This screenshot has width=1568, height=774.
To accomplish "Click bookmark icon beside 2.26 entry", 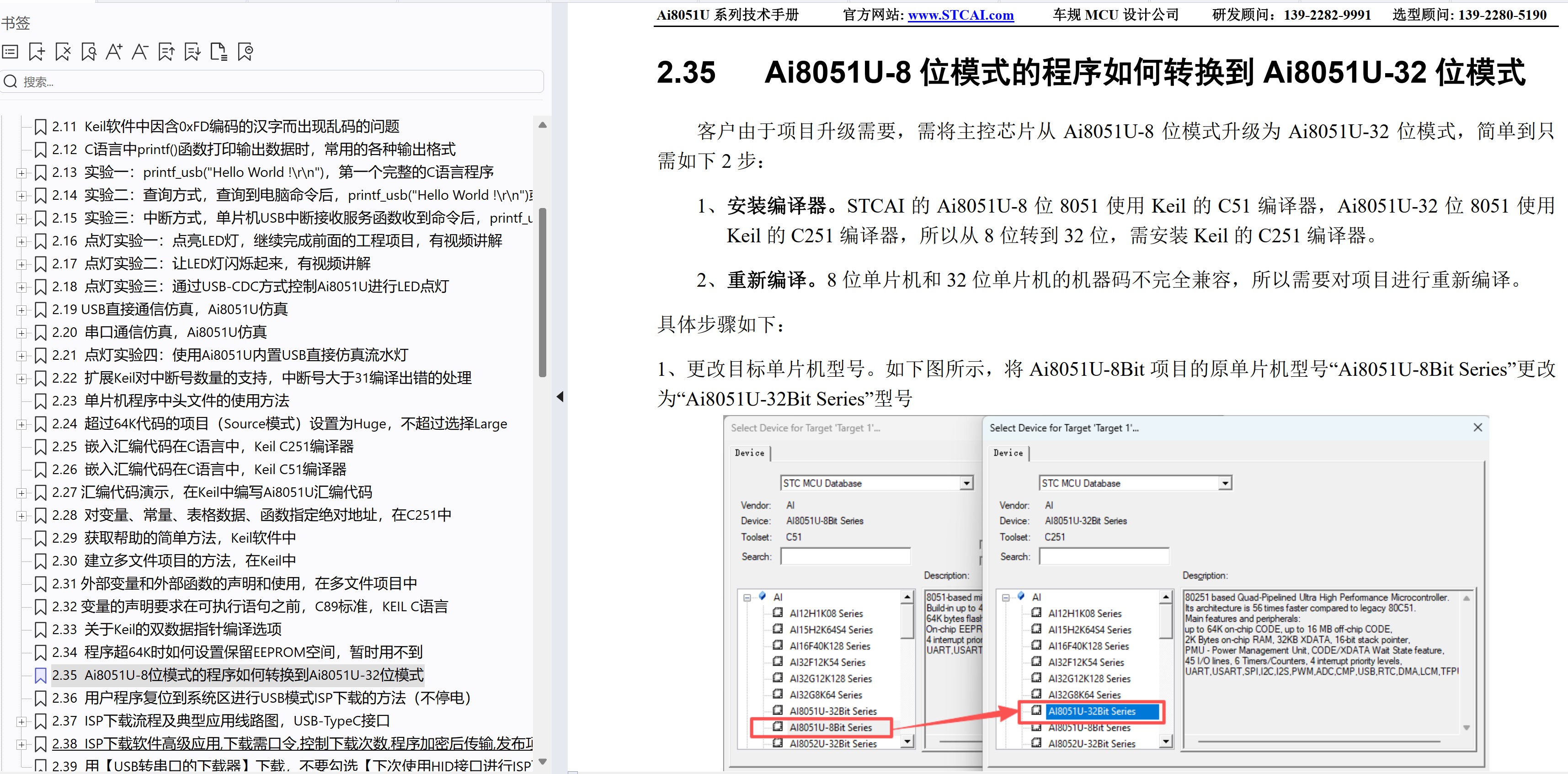I will tap(41, 470).
